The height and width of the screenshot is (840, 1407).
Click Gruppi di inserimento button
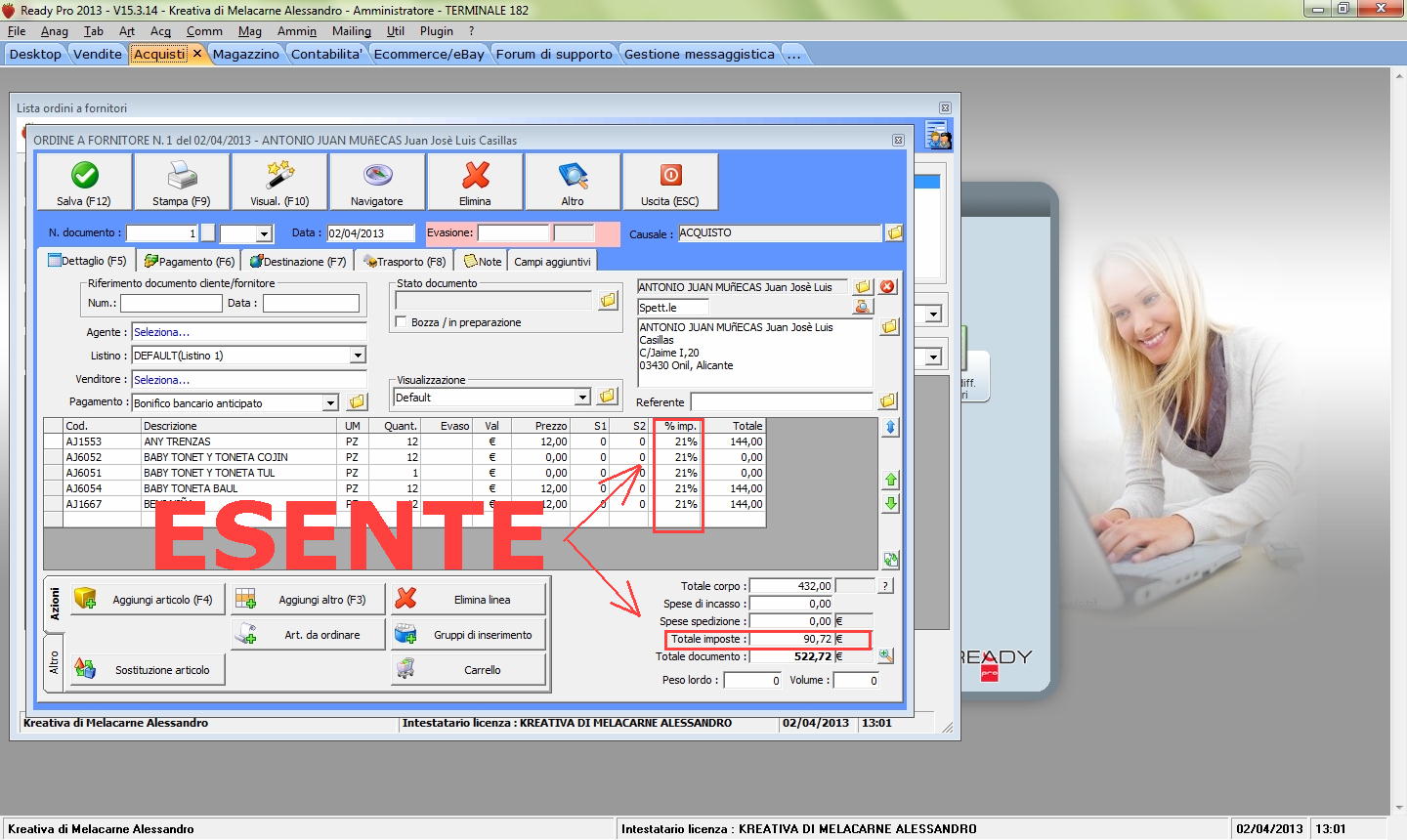point(468,635)
